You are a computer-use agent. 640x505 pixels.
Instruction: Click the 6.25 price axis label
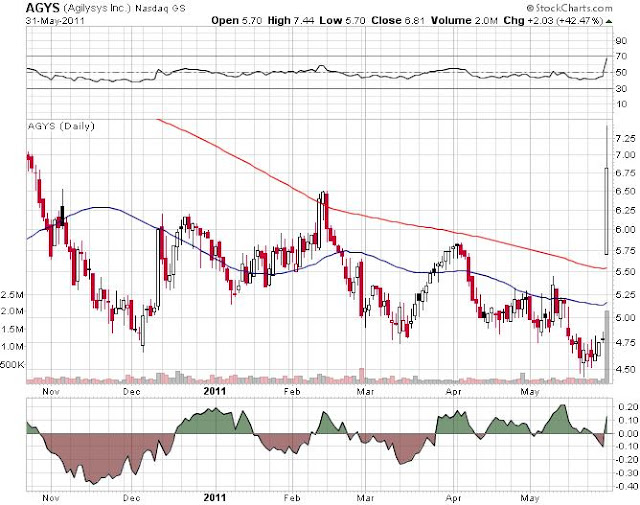(x=625, y=210)
